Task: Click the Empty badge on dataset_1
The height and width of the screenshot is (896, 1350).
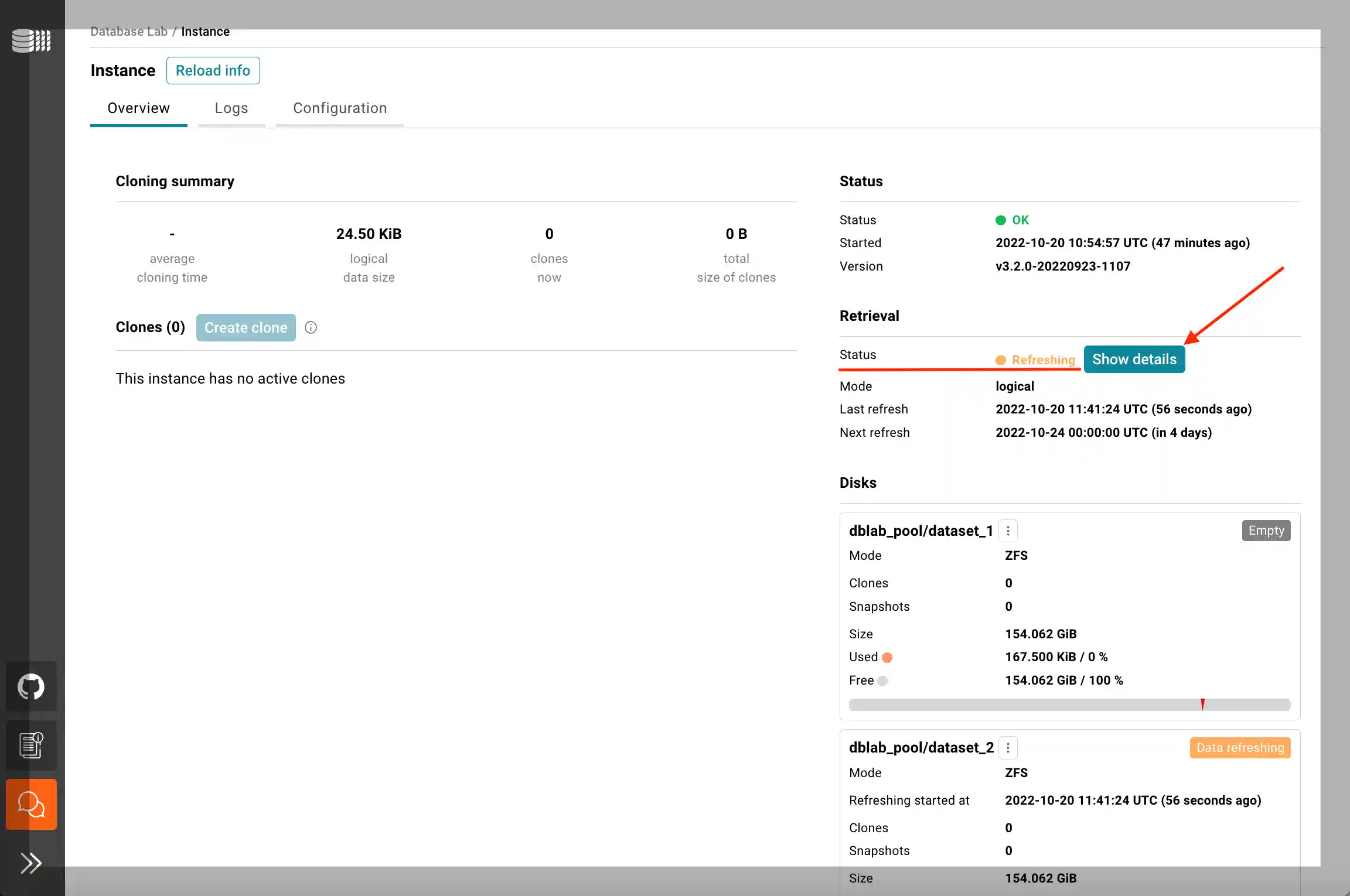Action: [1266, 531]
